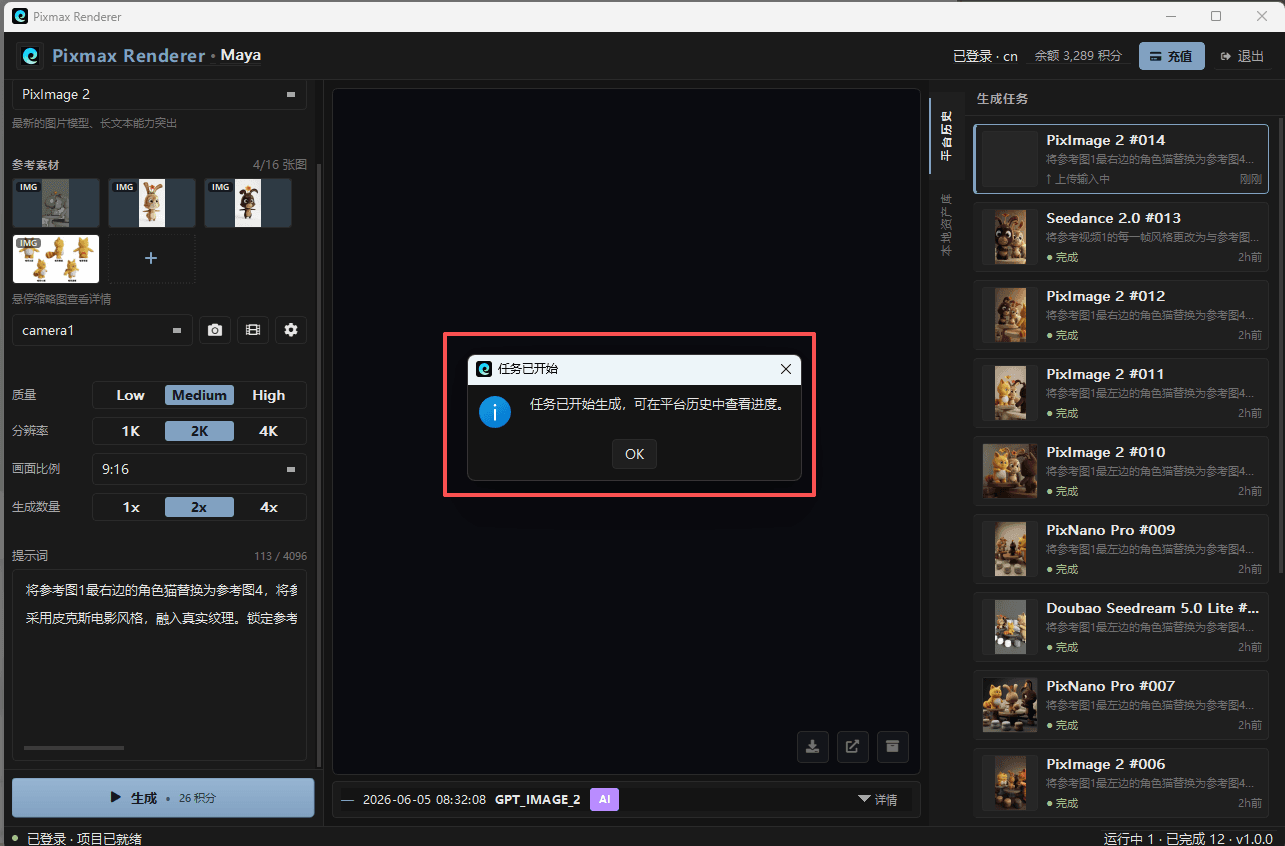The width and height of the screenshot is (1285, 846).
Task: Click 退出 to log out
Action: [1242, 56]
